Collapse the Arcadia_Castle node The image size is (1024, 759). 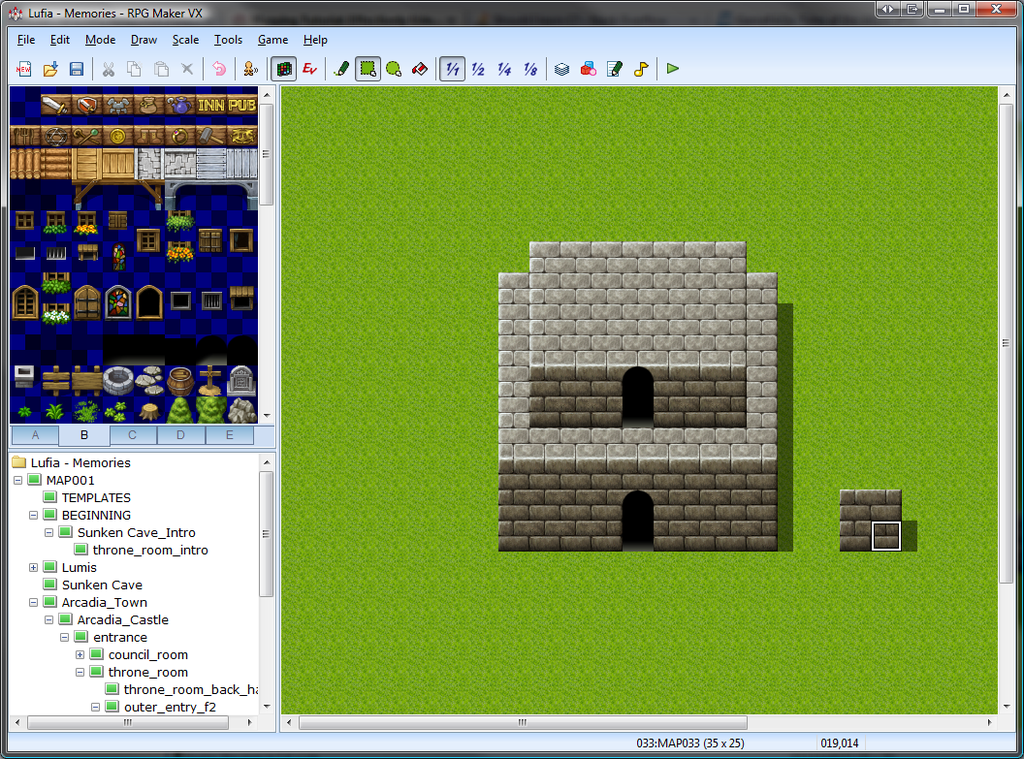(x=49, y=620)
